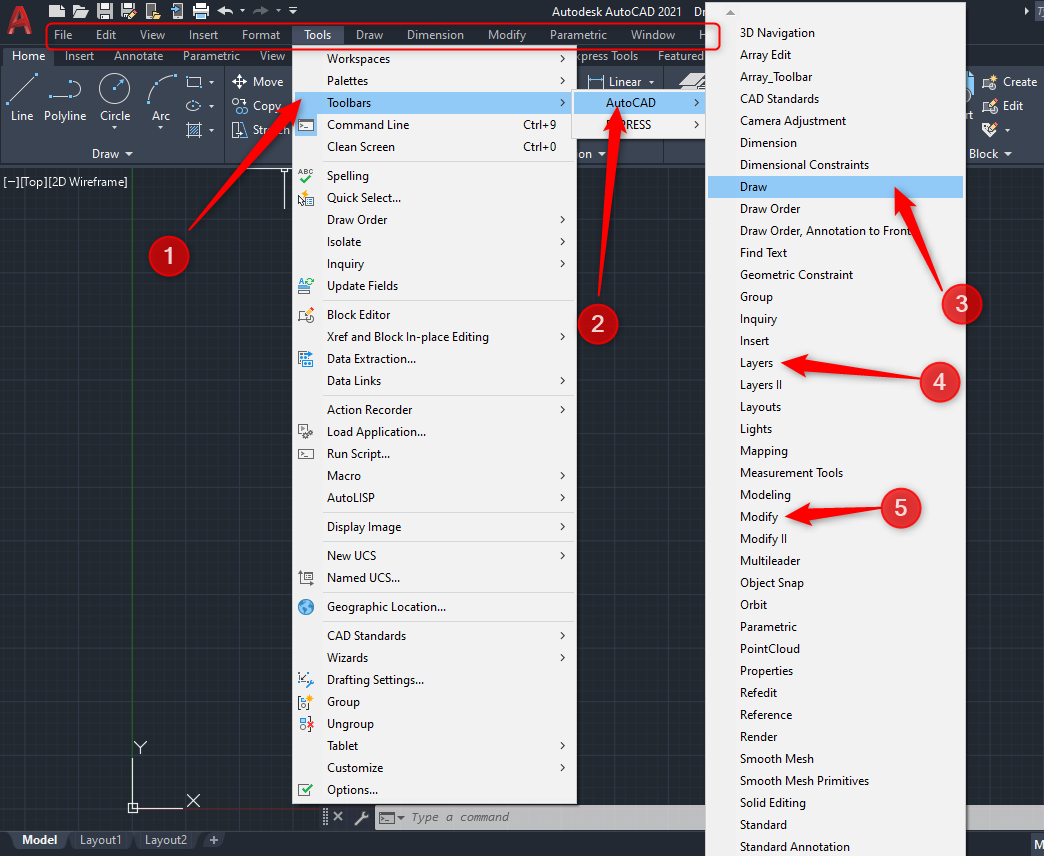Screen dimensions: 1044x856
Task: Open the Format menu
Action: coord(261,35)
